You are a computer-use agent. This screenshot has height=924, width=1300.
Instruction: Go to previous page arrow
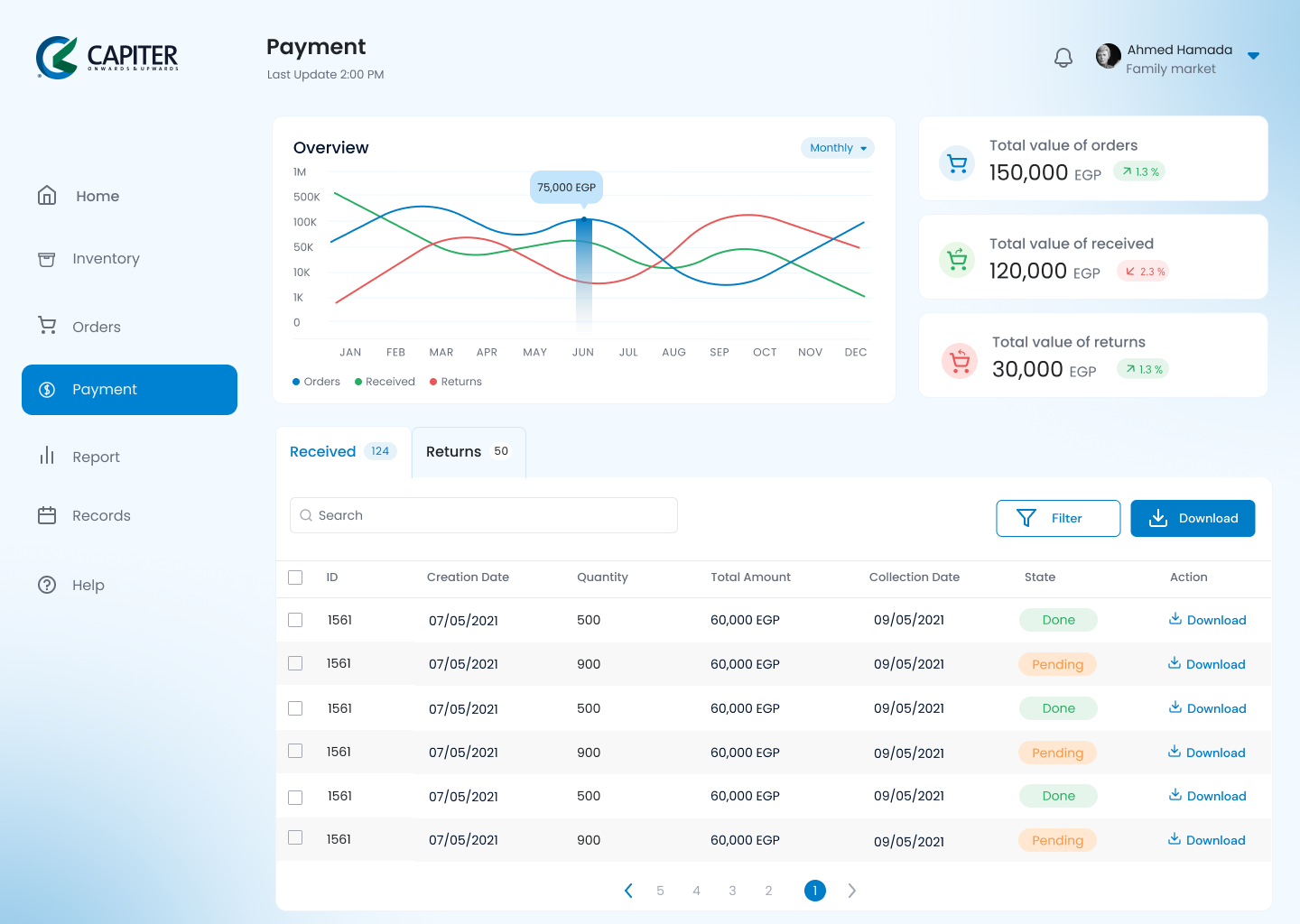pos(628,891)
